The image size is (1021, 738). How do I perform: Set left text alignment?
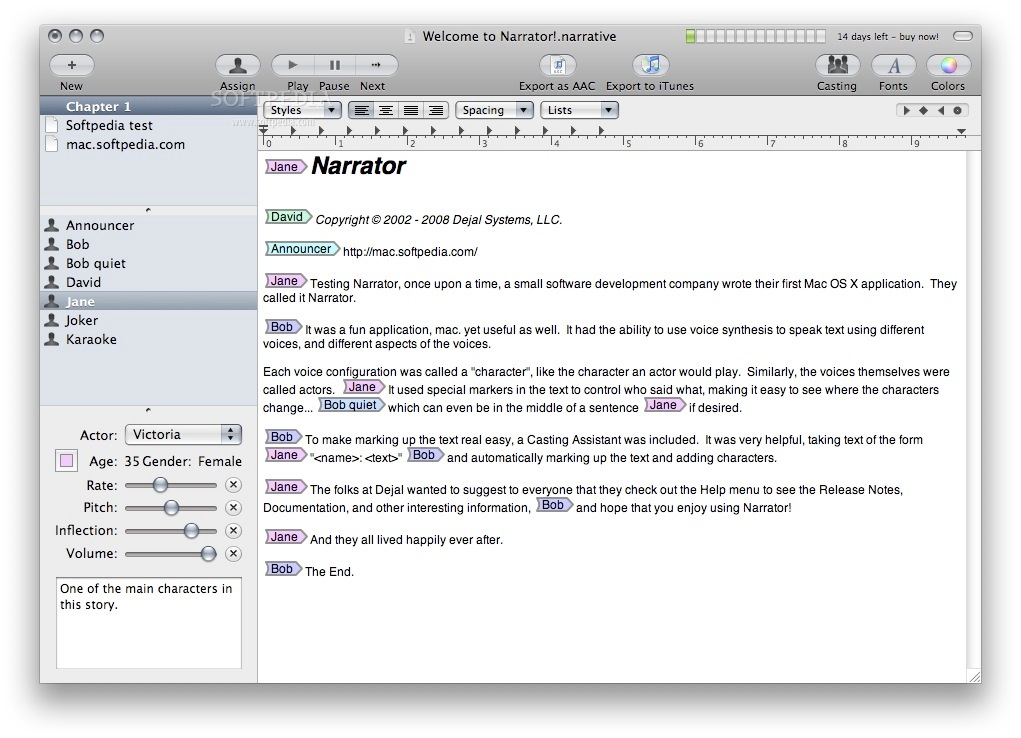[x=361, y=110]
